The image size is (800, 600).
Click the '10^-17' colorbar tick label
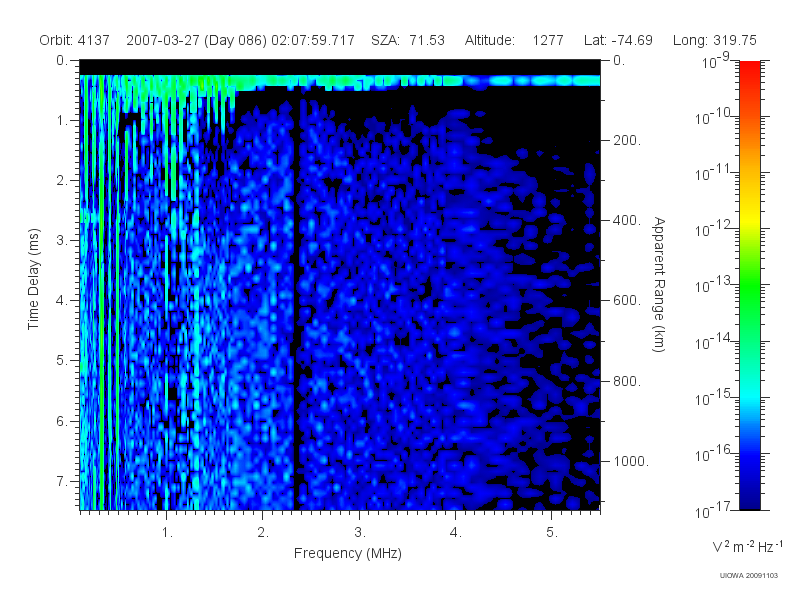click(x=713, y=510)
